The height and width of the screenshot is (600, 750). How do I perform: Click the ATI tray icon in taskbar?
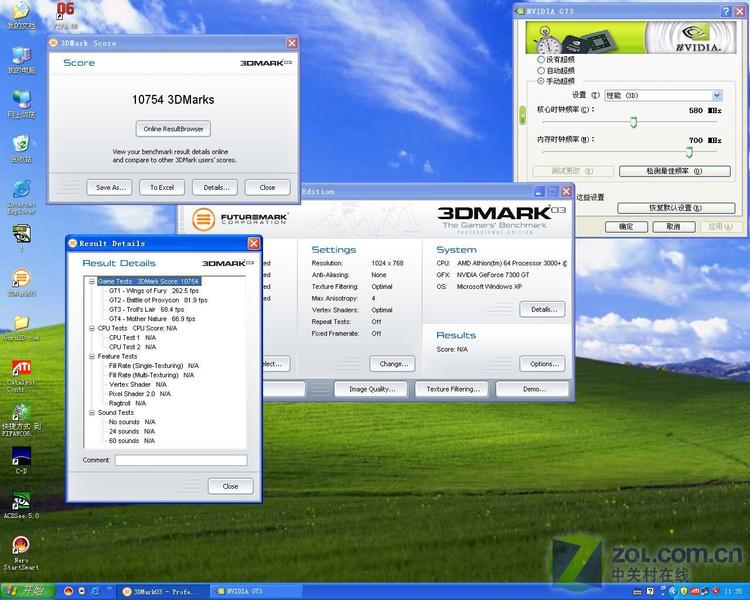[695, 592]
